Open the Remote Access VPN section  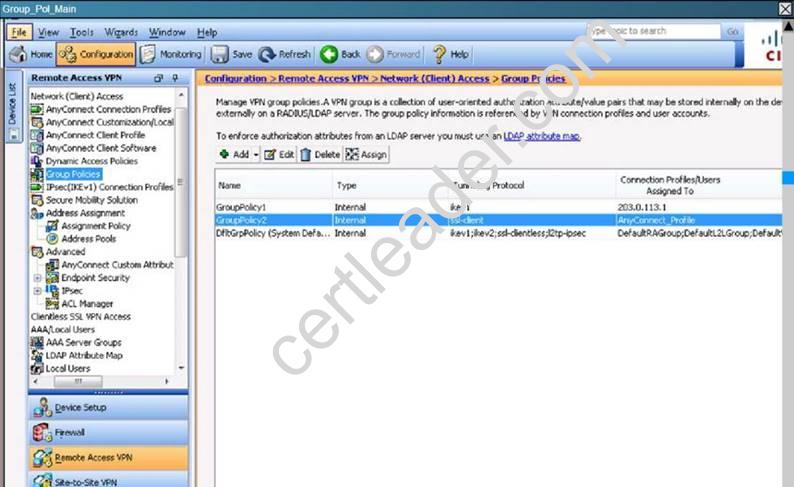click(x=108, y=458)
